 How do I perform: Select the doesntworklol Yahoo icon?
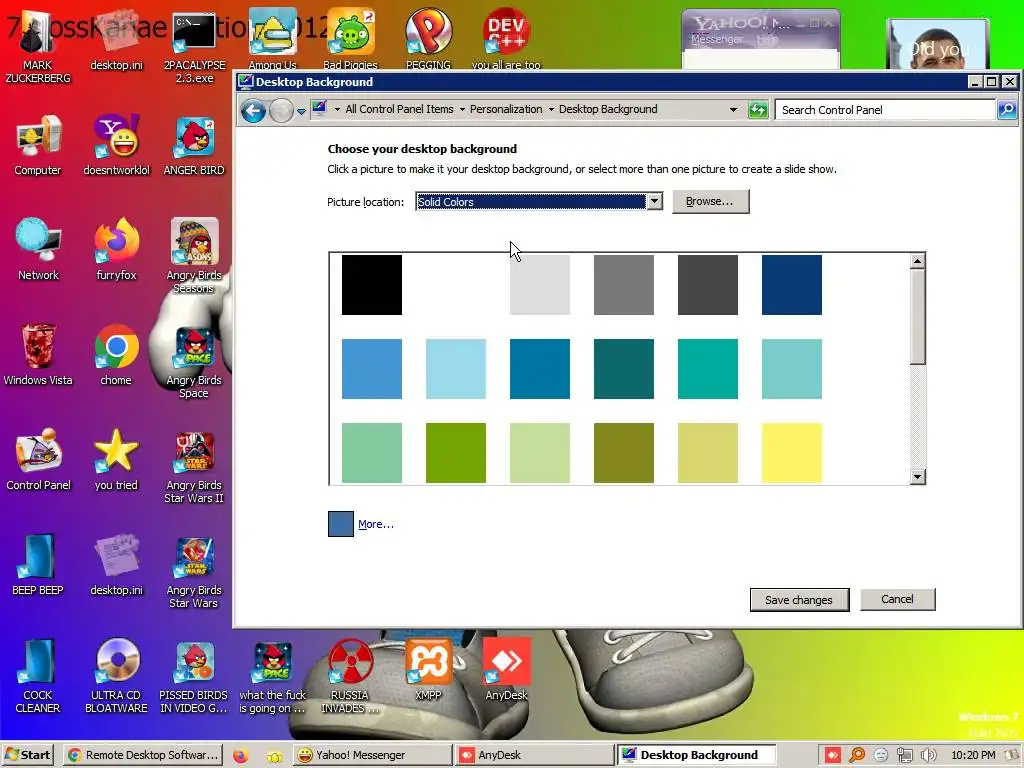pyautogui.click(x=116, y=145)
